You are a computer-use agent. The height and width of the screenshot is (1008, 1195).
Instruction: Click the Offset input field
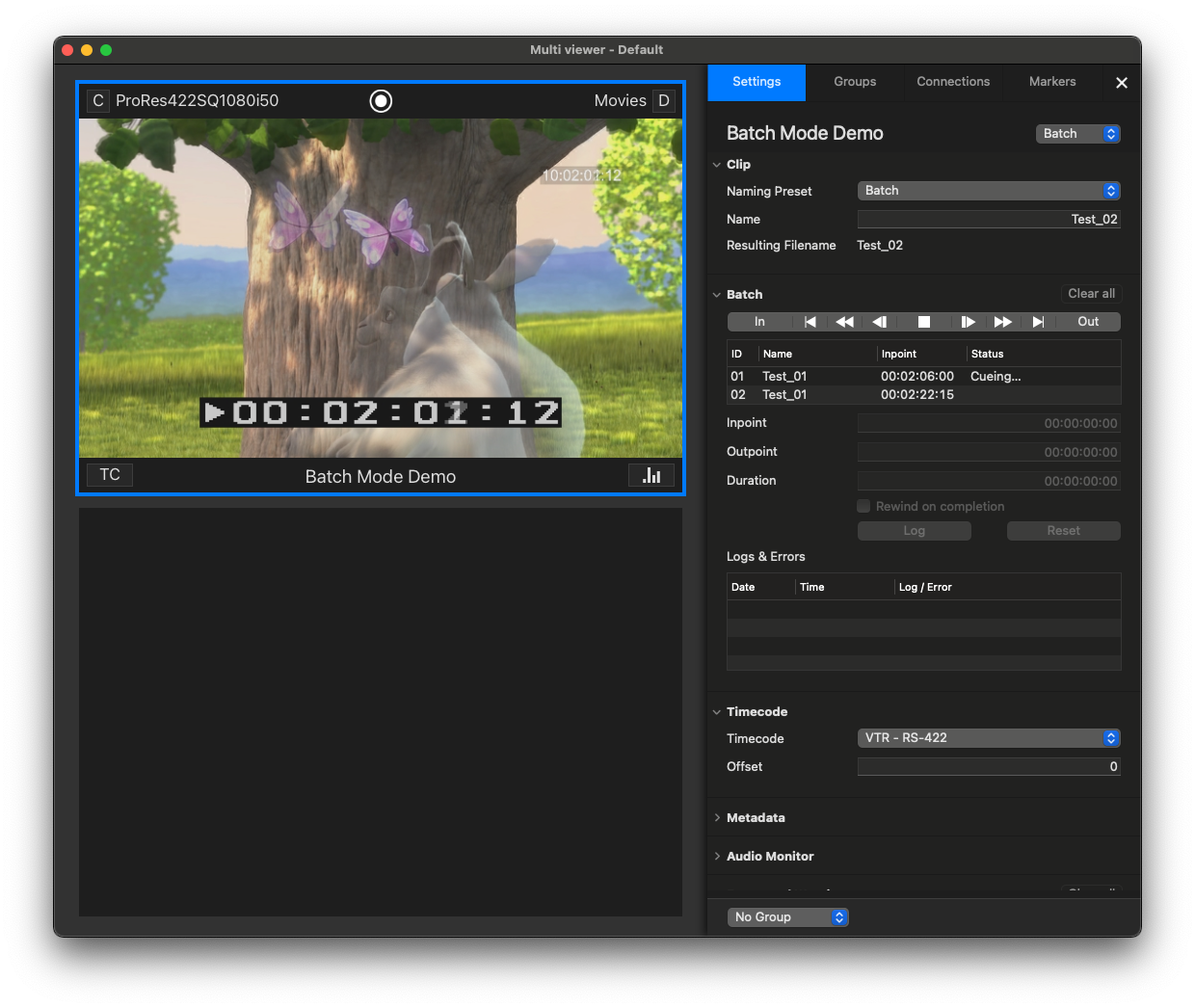989,767
